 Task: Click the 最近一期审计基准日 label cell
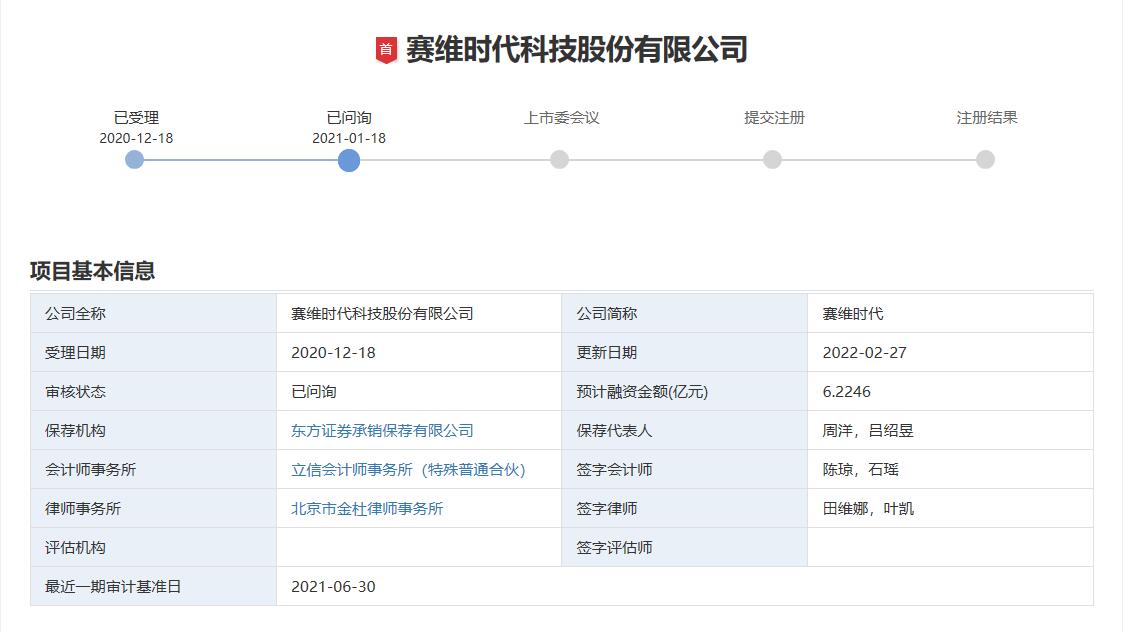pos(153,587)
